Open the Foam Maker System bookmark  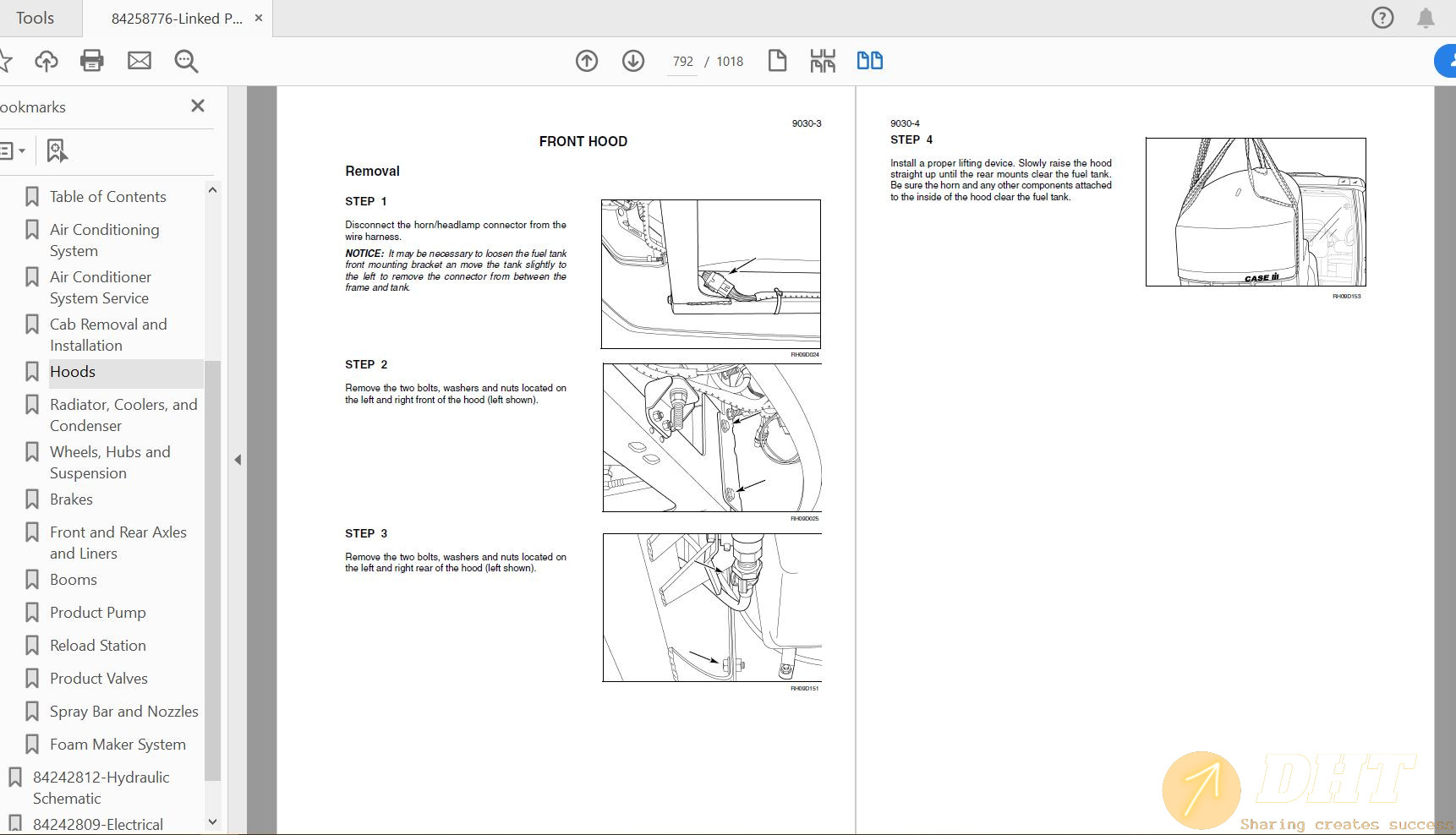(118, 745)
